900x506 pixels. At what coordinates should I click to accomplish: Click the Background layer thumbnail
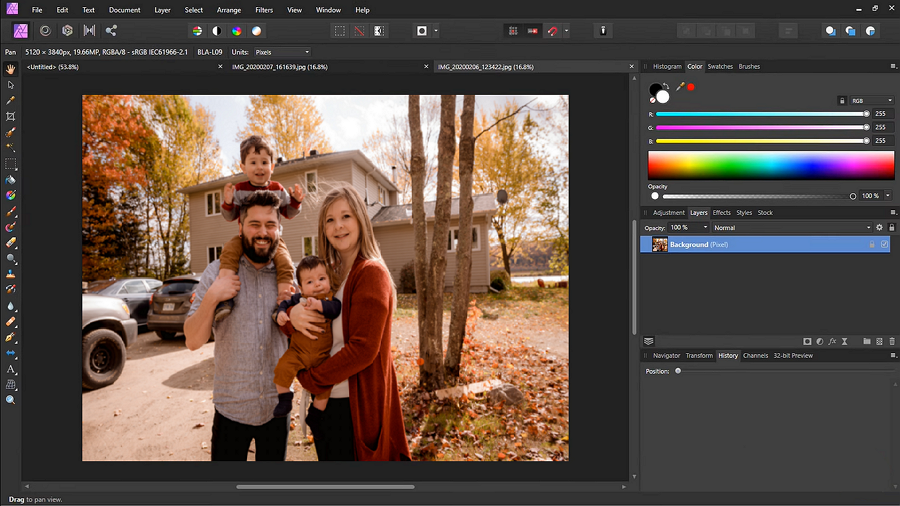pyautogui.click(x=660, y=245)
